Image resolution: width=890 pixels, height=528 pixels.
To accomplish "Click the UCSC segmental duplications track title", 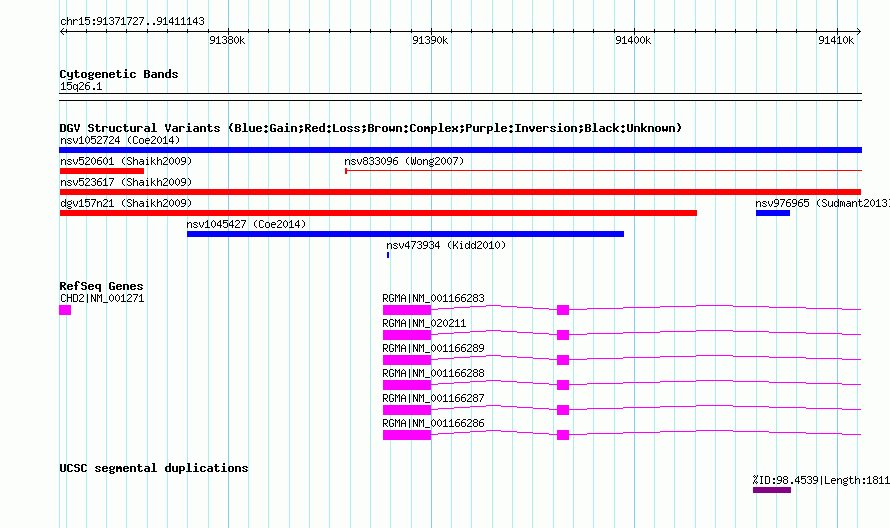I will point(154,468).
